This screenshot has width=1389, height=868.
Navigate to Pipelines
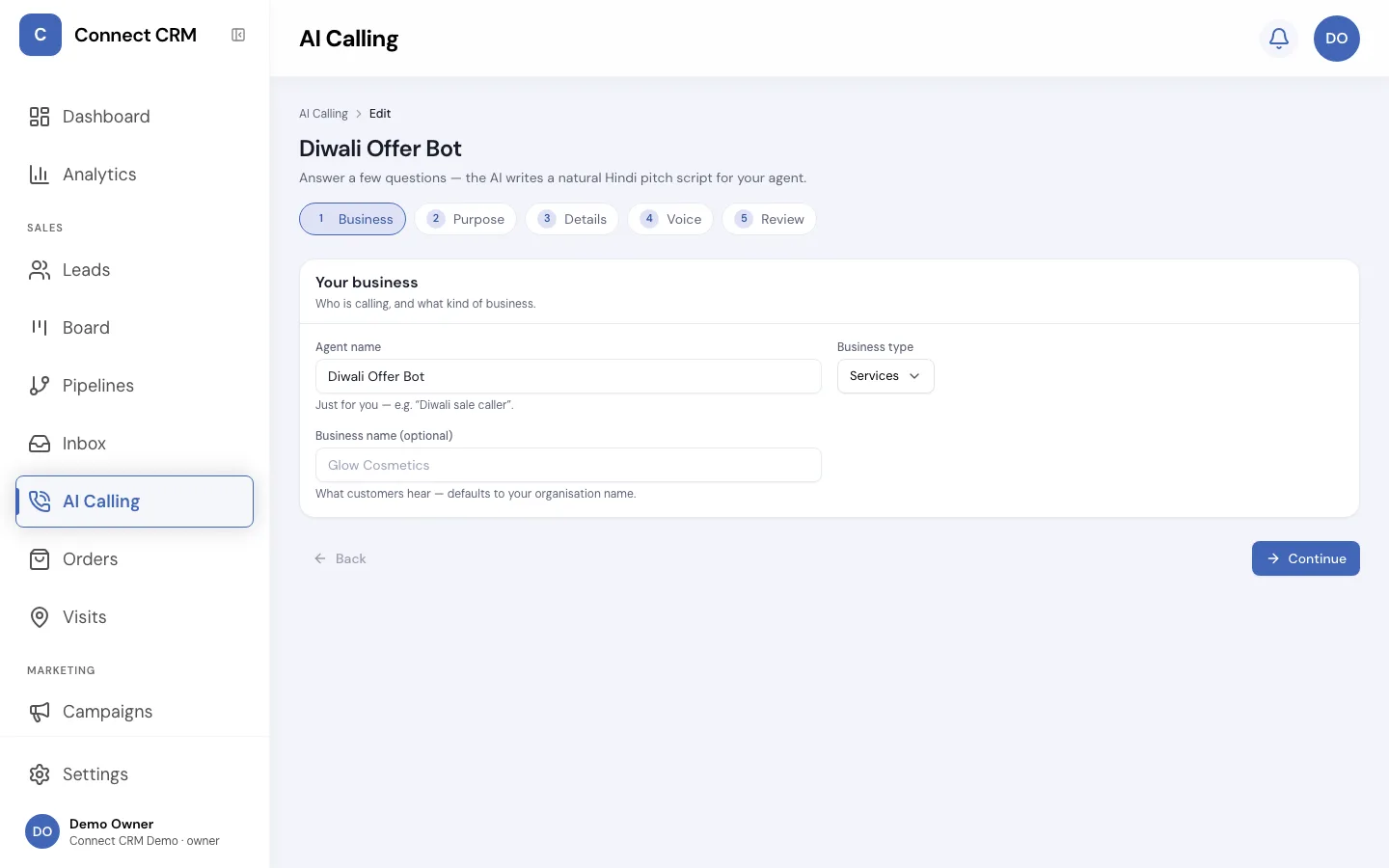[x=134, y=386]
